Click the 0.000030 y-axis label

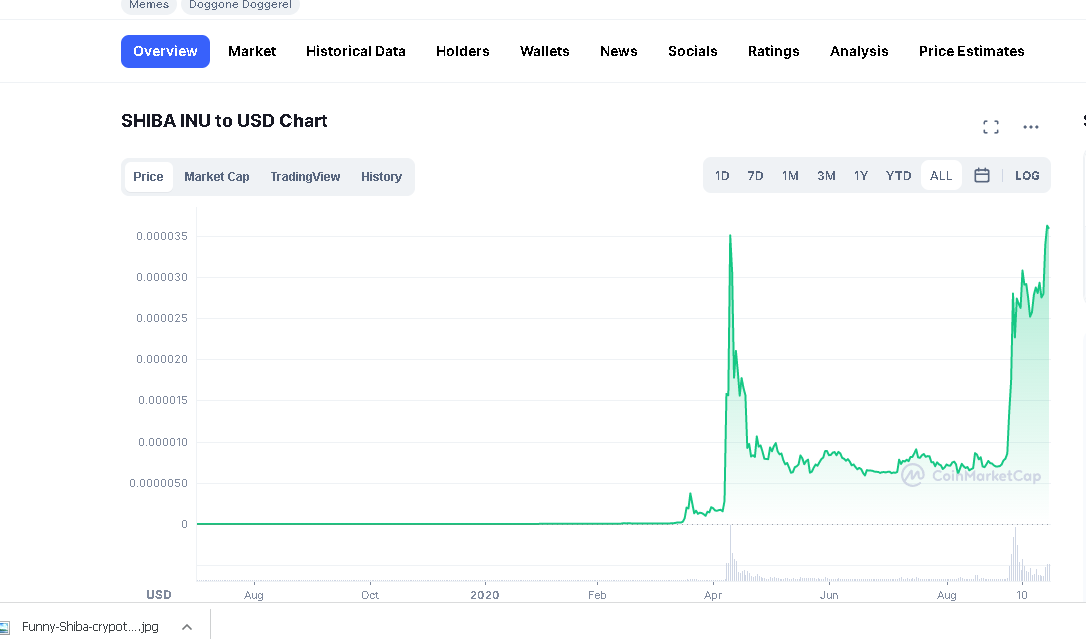162,278
